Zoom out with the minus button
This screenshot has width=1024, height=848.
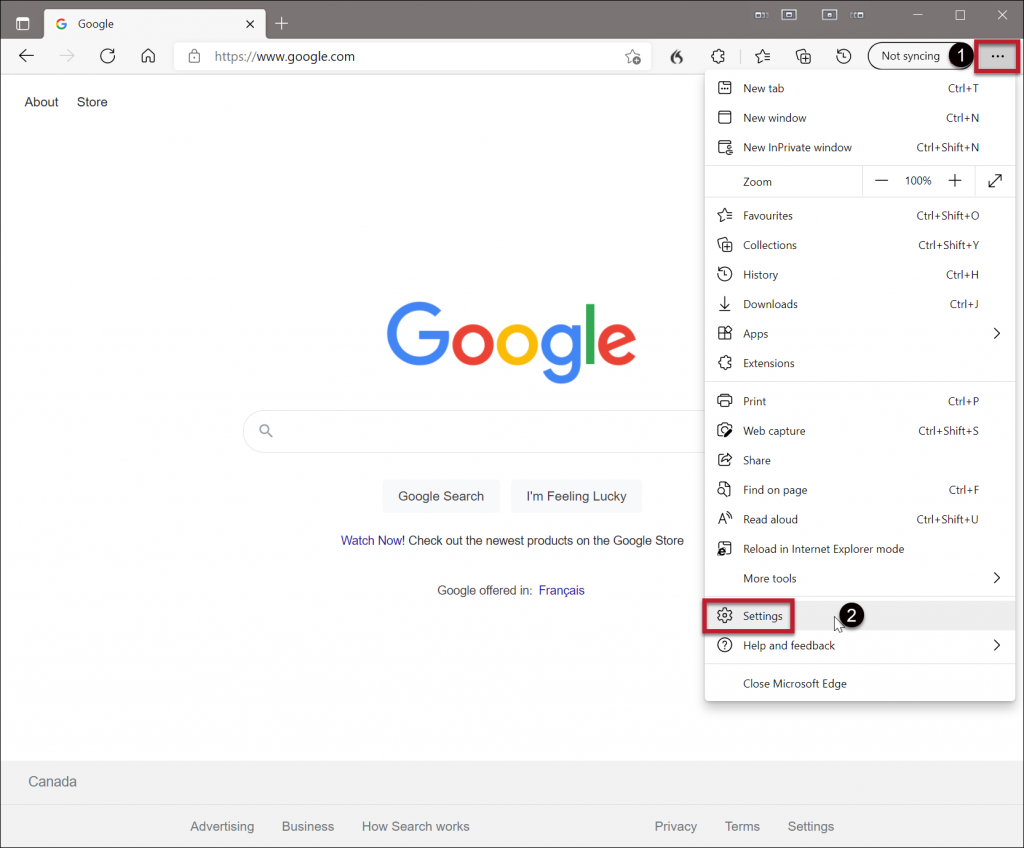click(x=881, y=181)
